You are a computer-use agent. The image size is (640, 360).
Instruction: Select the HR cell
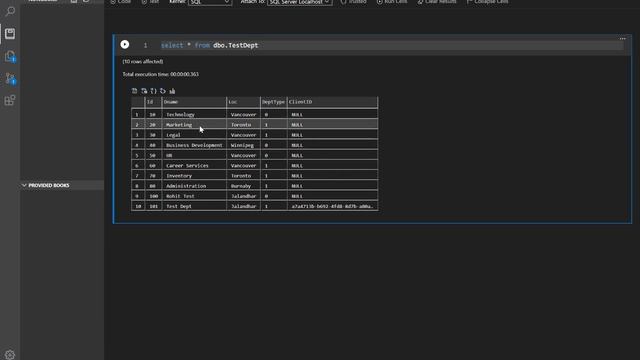click(x=194, y=155)
